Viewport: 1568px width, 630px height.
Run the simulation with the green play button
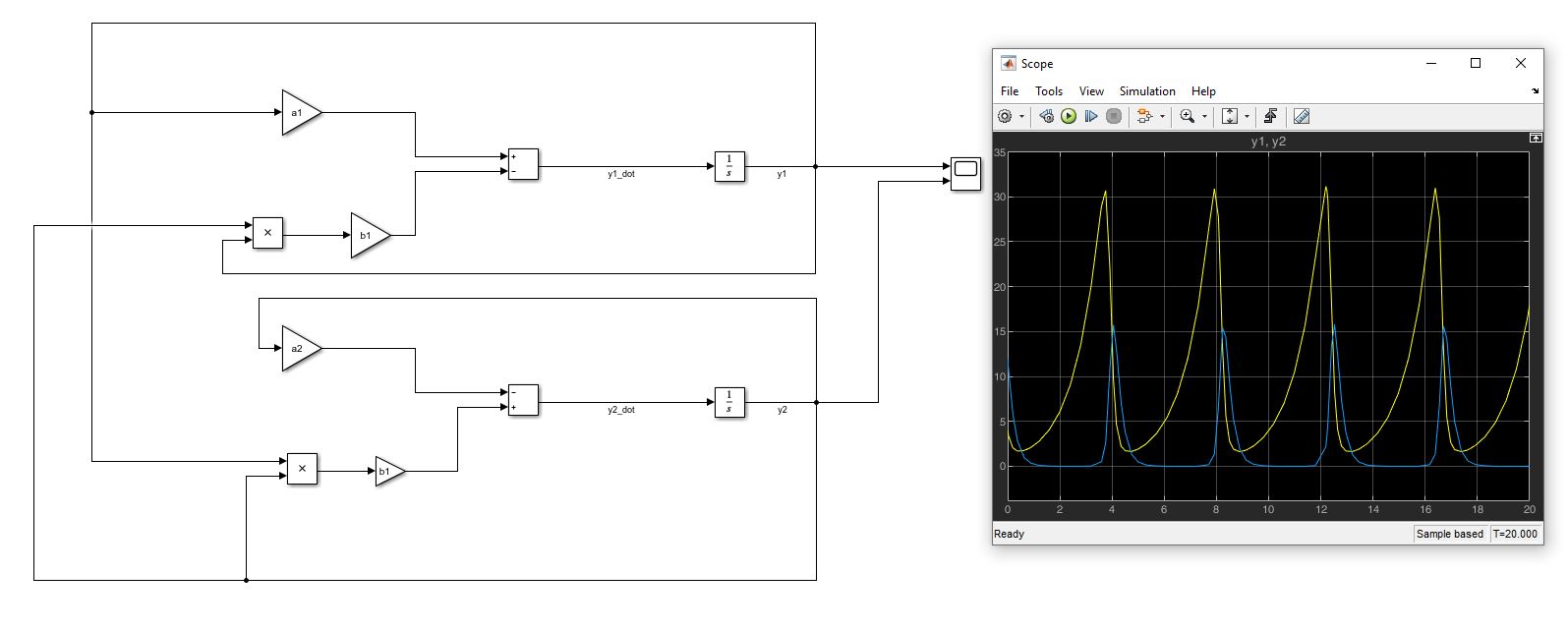point(1069,116)
